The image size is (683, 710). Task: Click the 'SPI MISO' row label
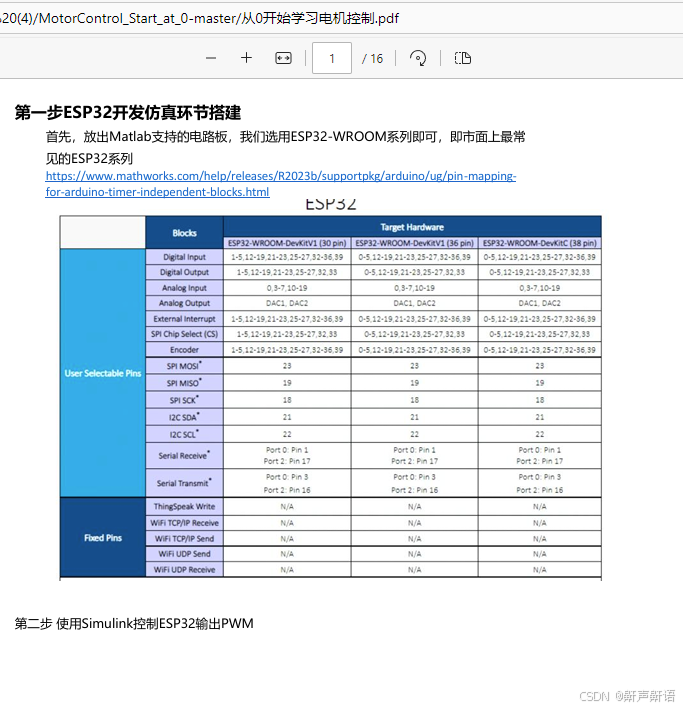click(x=184, y=383)
